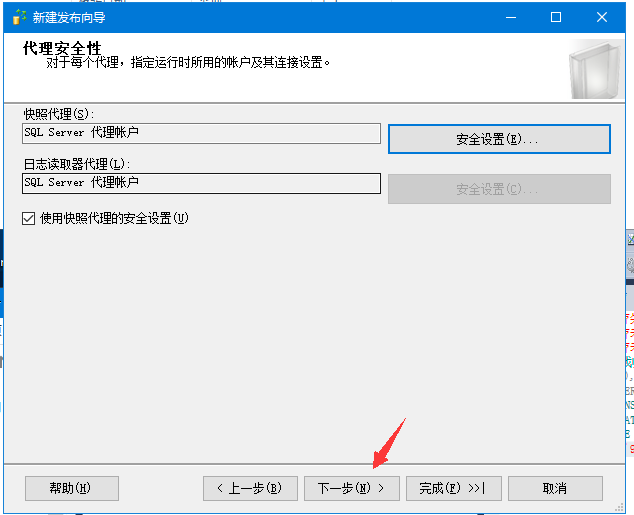Focus the 日志读取器代理 account field
The width and height of the screenshot is (634, 515).
point(201,184)
